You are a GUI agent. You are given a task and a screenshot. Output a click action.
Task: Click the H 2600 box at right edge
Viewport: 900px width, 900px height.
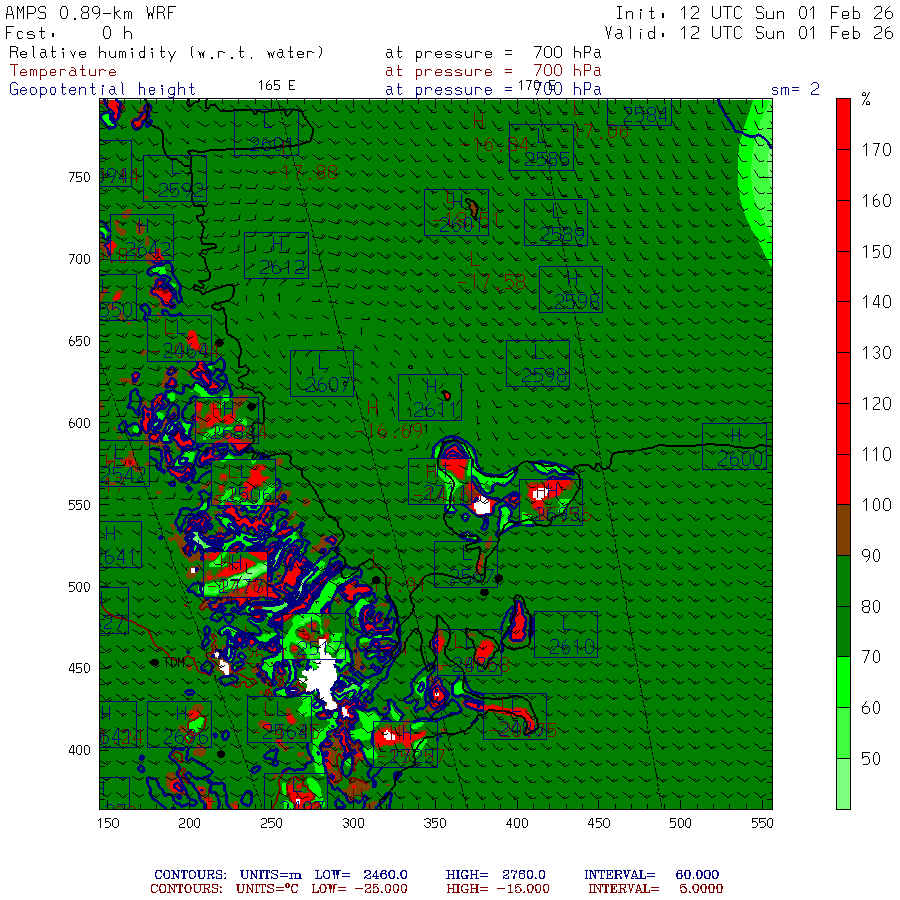(735, 447)
